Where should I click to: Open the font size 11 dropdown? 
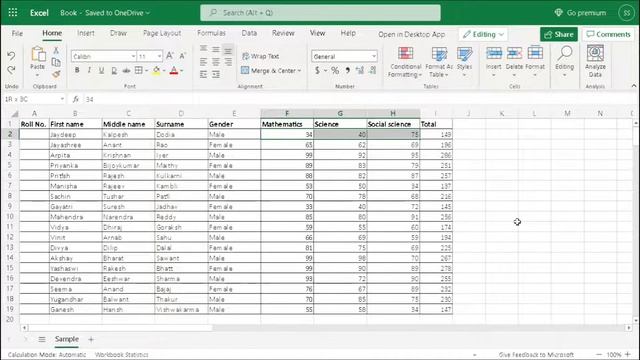[159, 56]
